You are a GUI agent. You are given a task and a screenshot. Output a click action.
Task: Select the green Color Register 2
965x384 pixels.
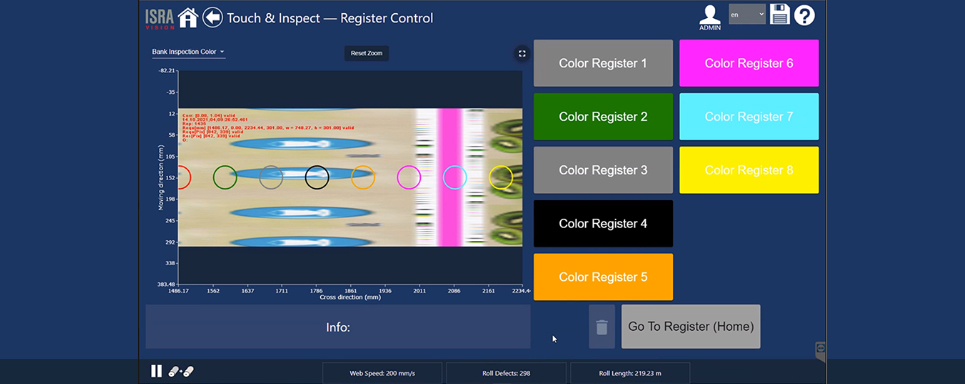[x=603, y=116]
